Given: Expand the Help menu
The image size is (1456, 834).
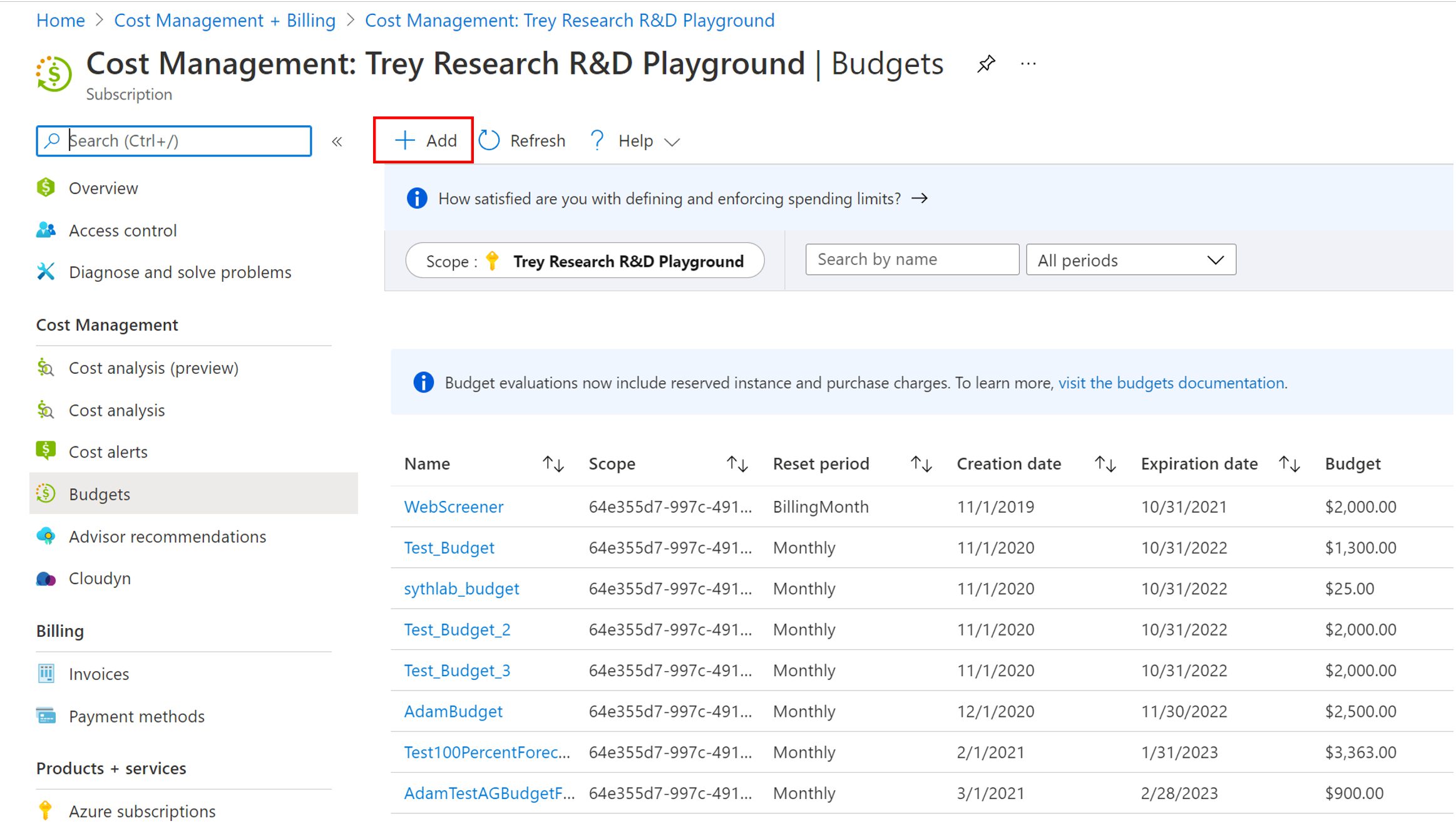Looking at the screenshot, I should 635,140.
